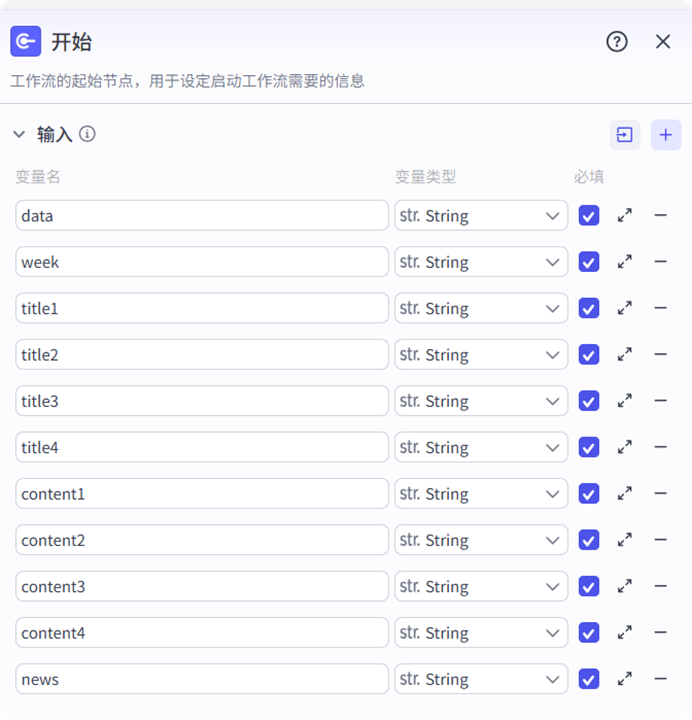Image resolution: width=692 pixels, height=720 pixels.
Task: Edit the content3 variable name field
Action: point(202,587)
